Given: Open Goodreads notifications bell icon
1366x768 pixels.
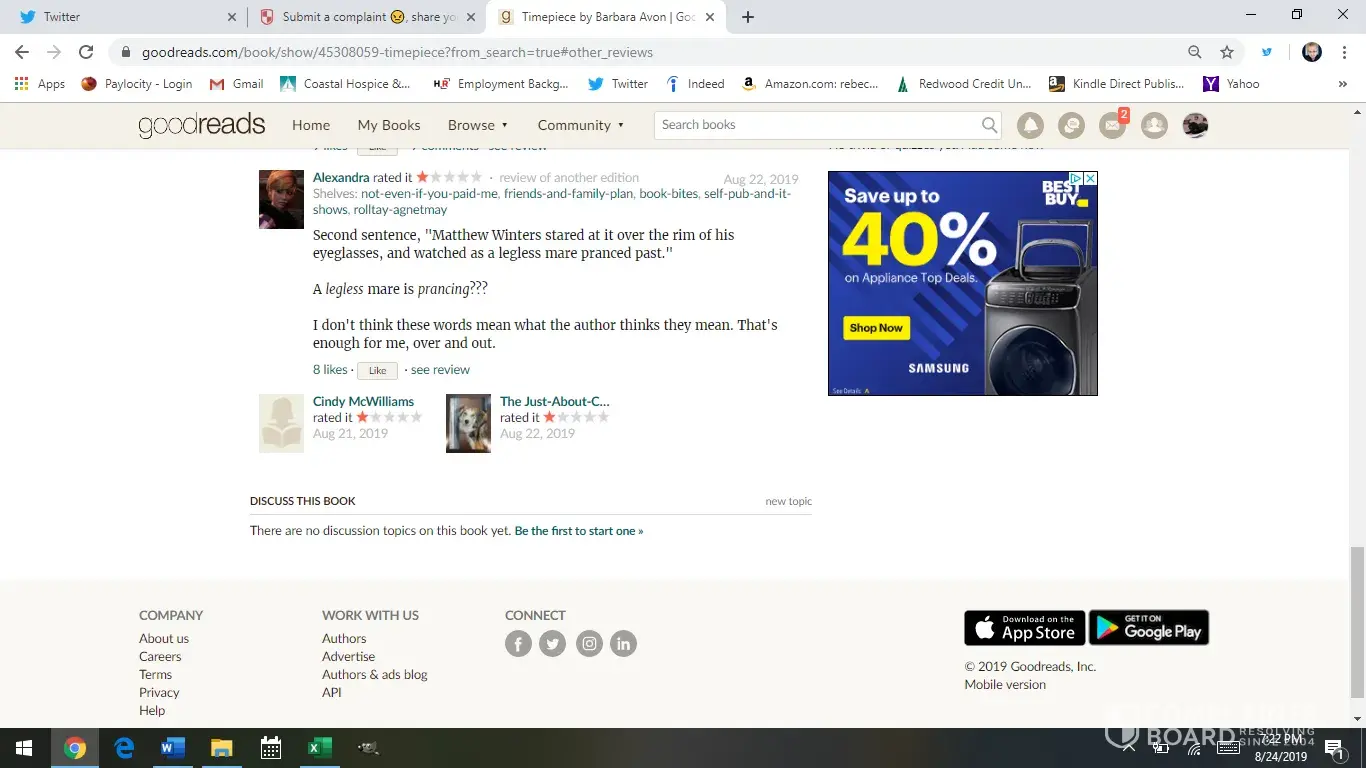Looking at the screenshot, I should click(x=1030, y=125).
